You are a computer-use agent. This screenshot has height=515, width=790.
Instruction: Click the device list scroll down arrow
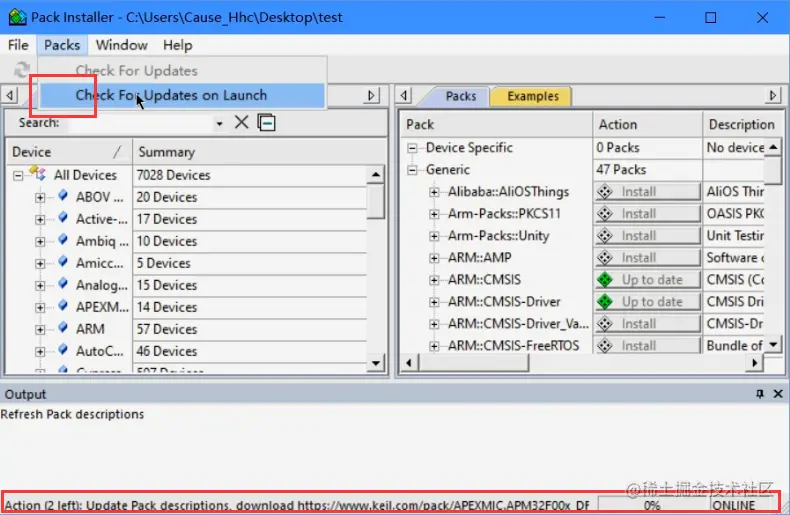[x=376, y=363]
